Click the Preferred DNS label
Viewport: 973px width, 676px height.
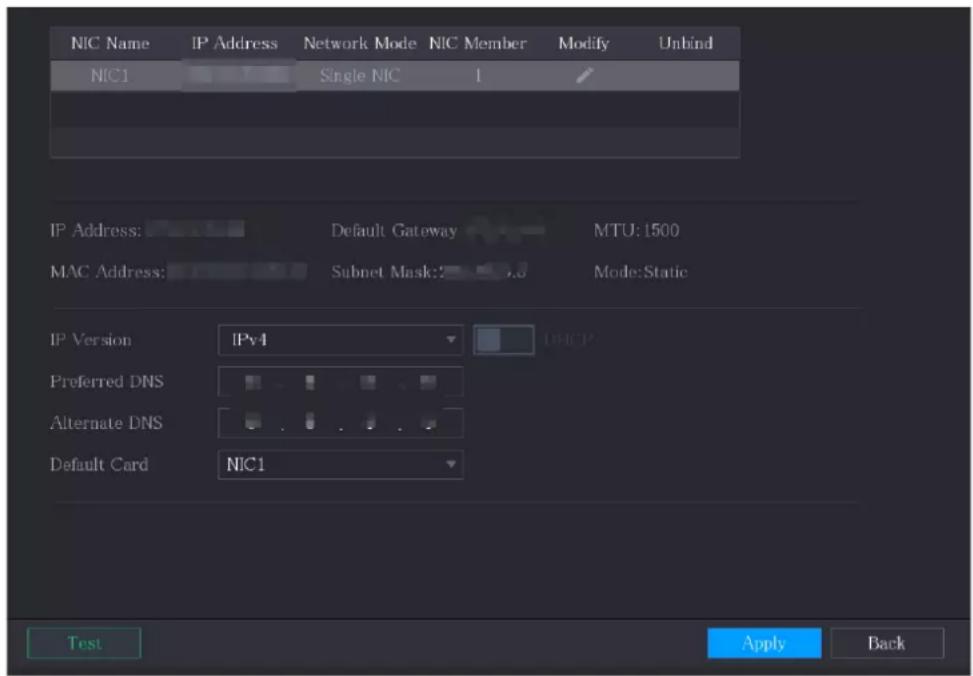pos(107,382)
